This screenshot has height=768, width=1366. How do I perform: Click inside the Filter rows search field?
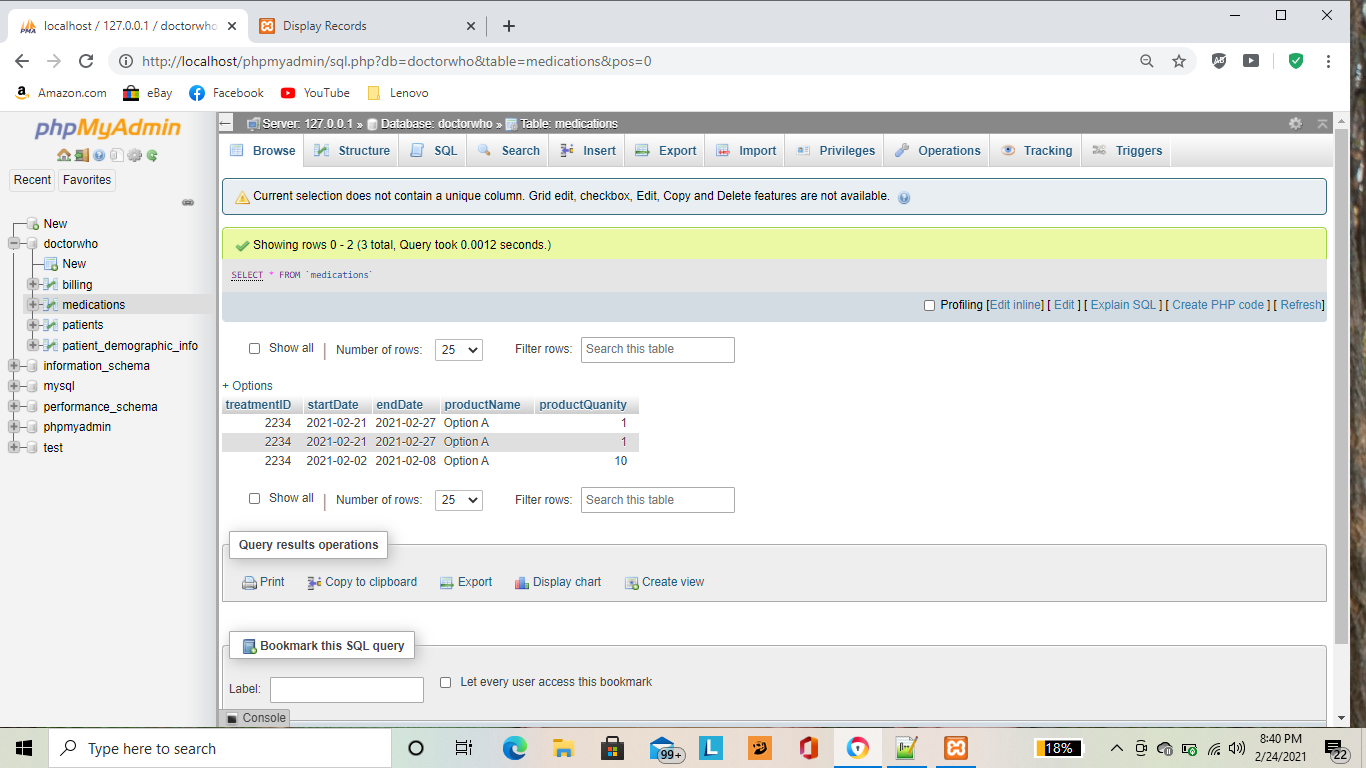tap(657, 349)
